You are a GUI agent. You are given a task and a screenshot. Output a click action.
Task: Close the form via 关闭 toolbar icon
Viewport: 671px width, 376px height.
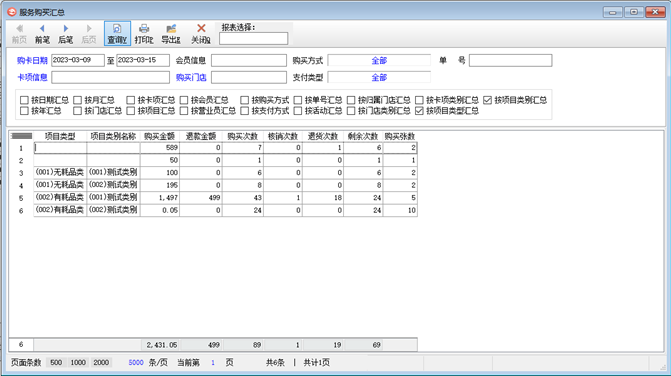(x=201, y=33)
